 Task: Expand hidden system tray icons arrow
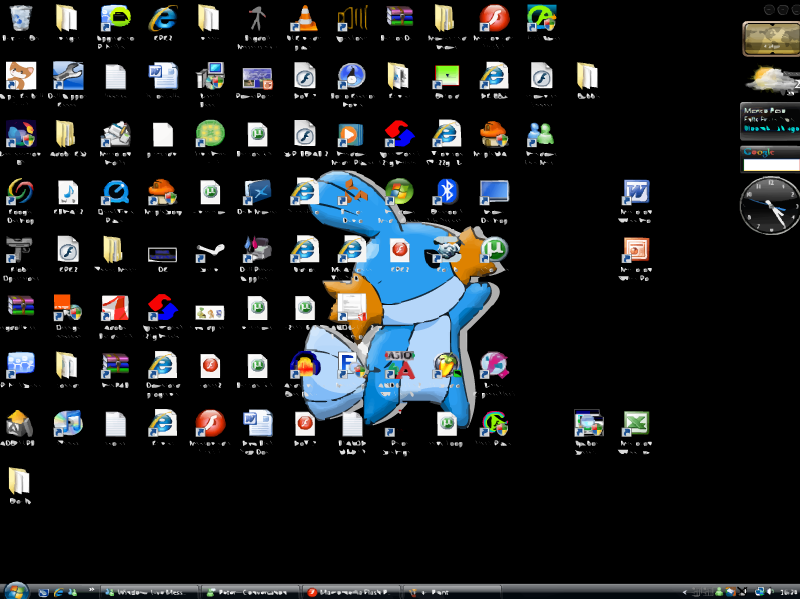[685, 592]
